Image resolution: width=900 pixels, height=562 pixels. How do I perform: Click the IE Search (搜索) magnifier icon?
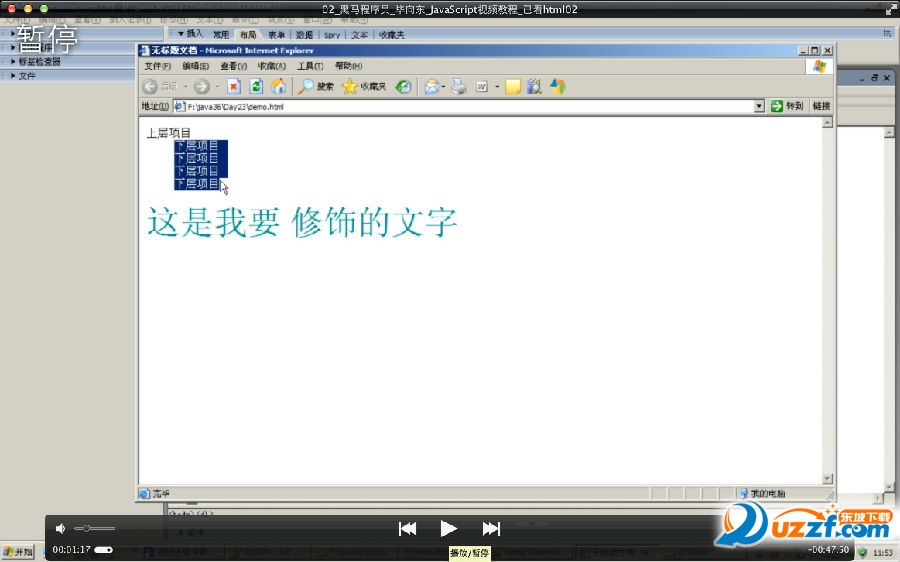(x=305, y=87)
